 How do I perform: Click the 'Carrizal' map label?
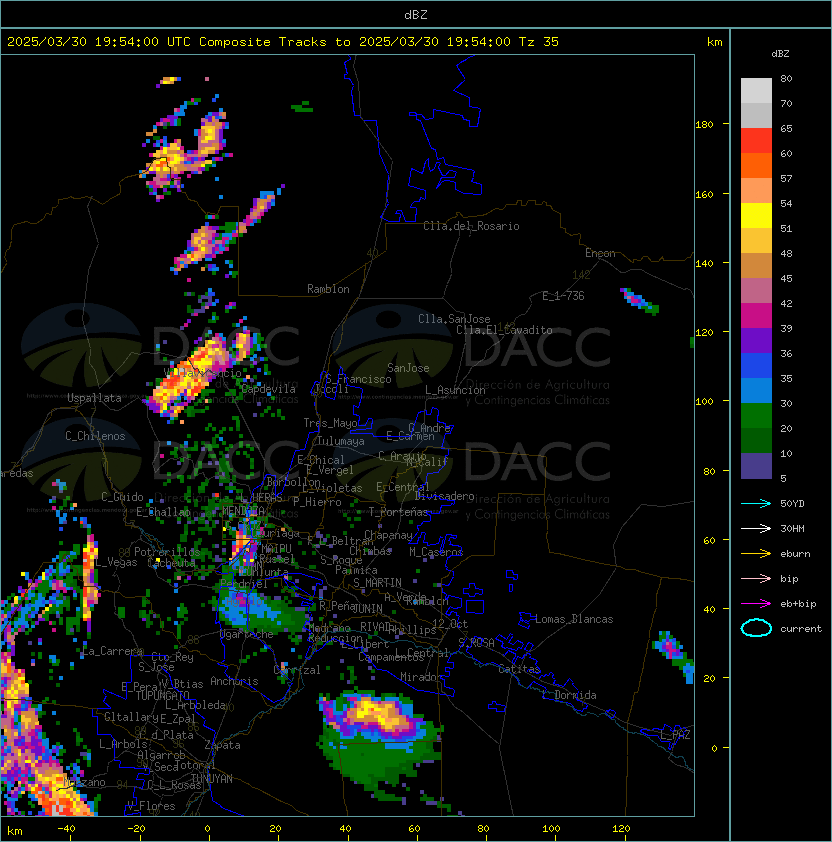[297, 670]
